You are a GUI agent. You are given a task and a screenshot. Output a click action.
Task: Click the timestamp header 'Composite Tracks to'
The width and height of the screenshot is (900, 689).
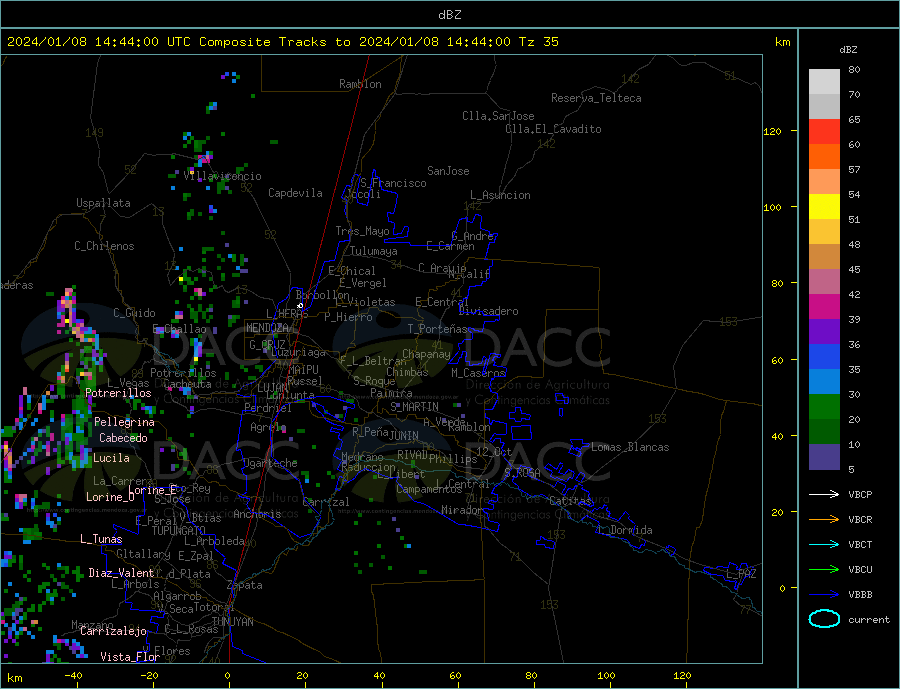pyautogui.click(x=275, y=42)
